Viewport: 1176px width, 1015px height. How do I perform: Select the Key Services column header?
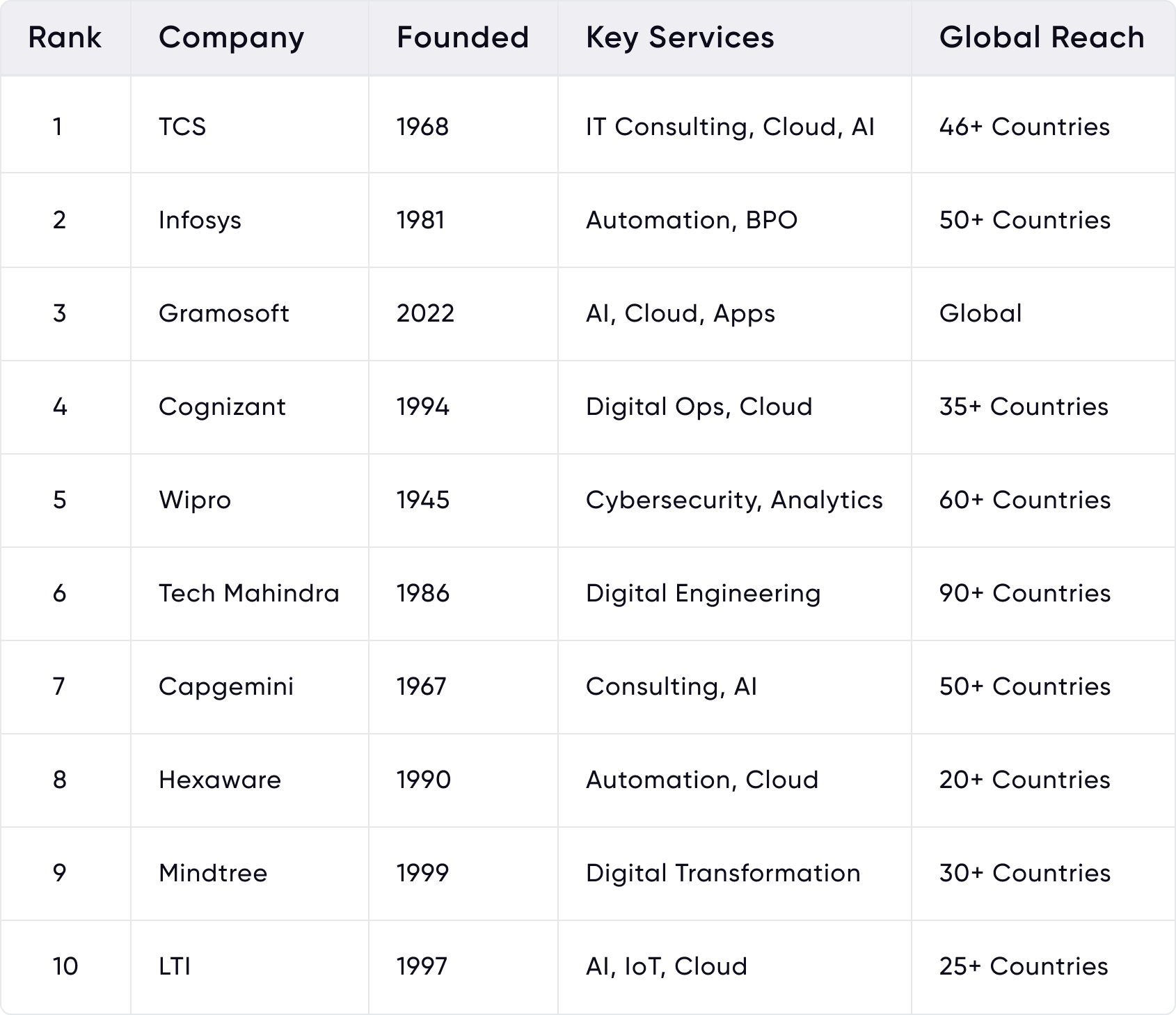tap(680, 38)
